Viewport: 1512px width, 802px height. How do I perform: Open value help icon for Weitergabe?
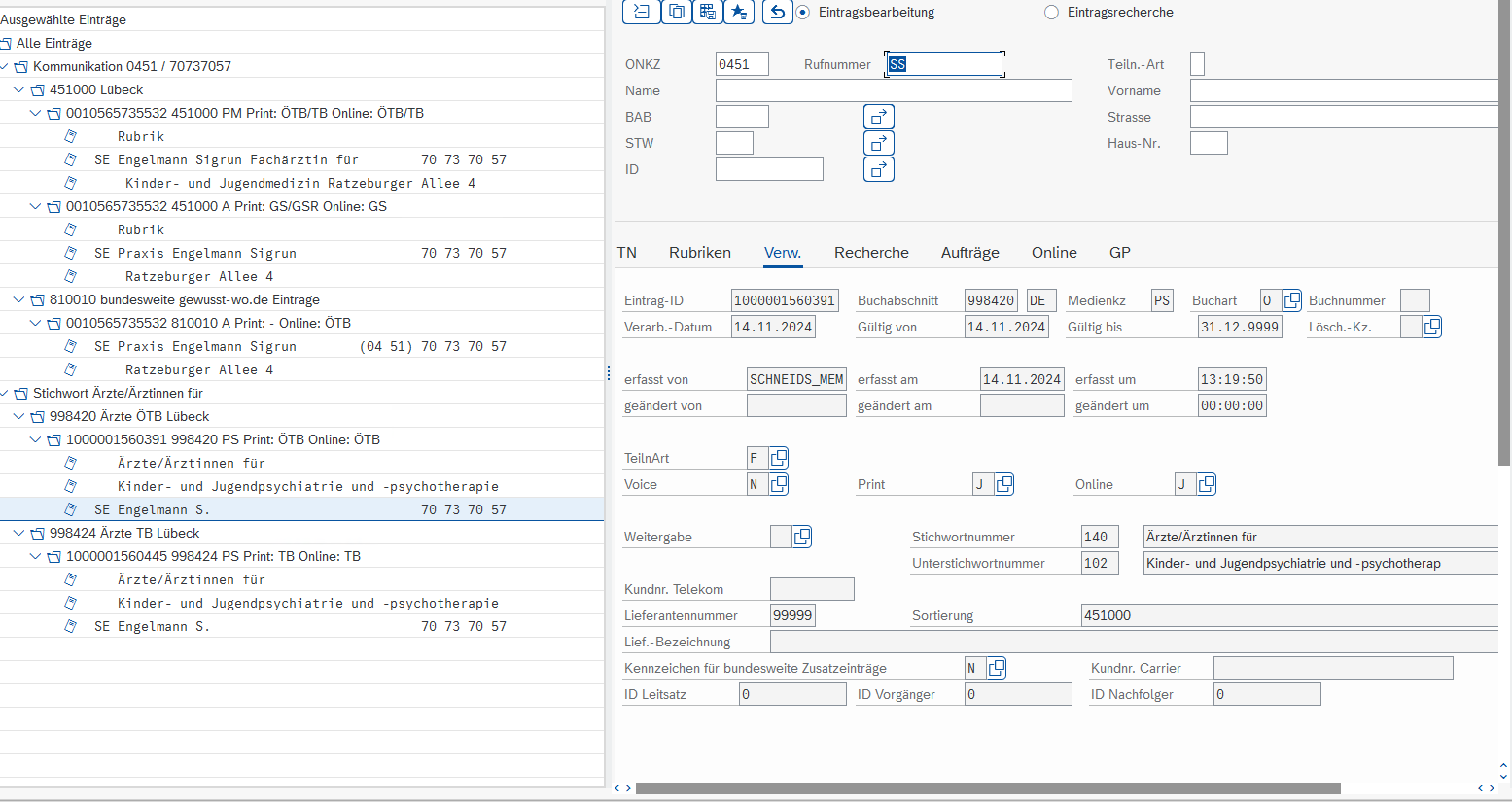point(801,537)
